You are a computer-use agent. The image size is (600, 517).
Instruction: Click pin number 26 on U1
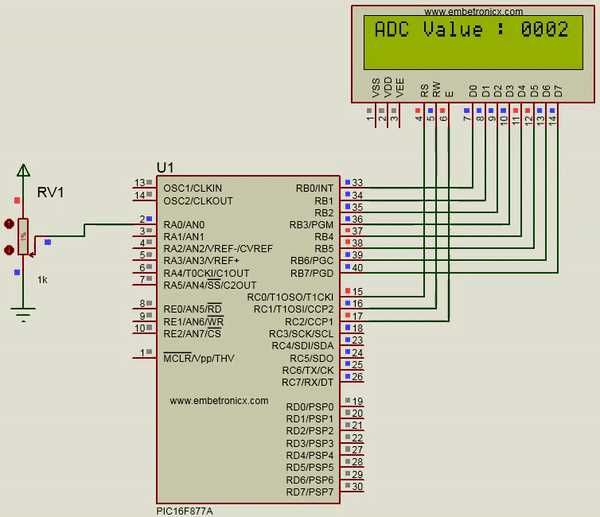357,377
